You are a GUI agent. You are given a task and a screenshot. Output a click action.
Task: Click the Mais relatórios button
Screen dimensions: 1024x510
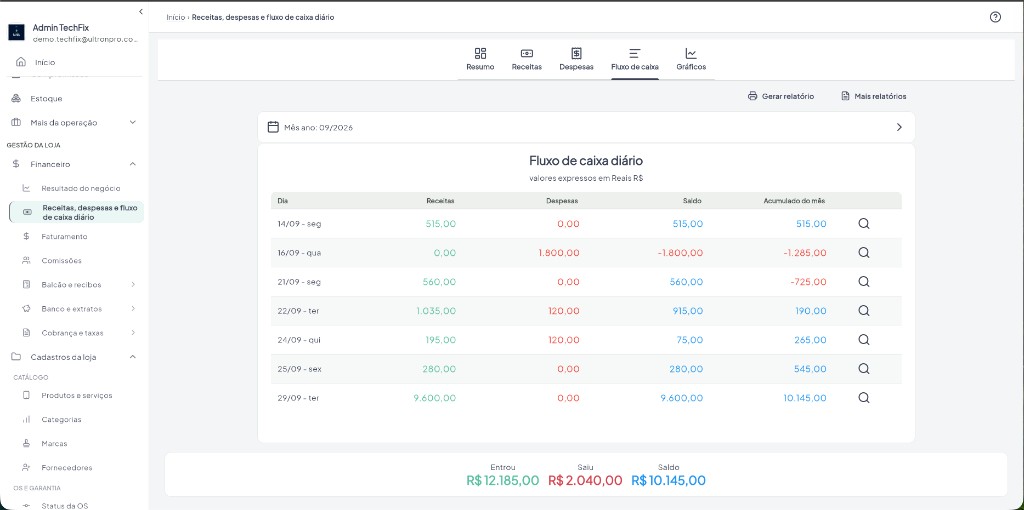tap(874, 96)
